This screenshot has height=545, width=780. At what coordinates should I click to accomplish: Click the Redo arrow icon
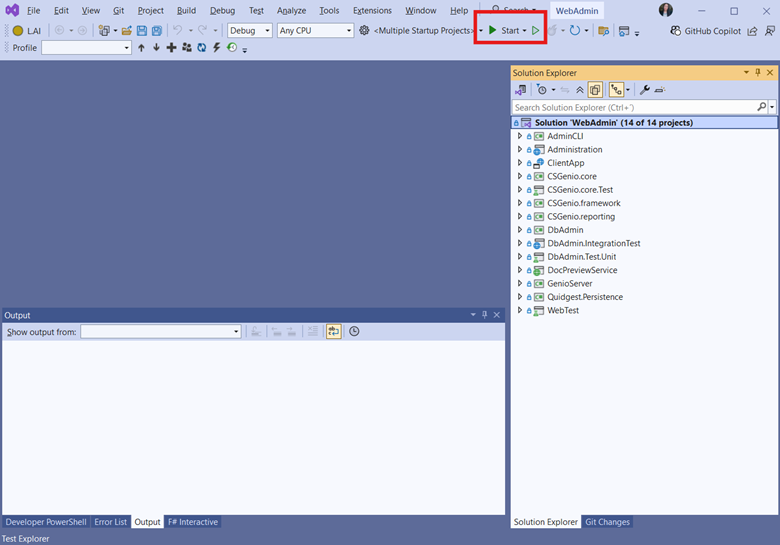[x=202, y=30]
